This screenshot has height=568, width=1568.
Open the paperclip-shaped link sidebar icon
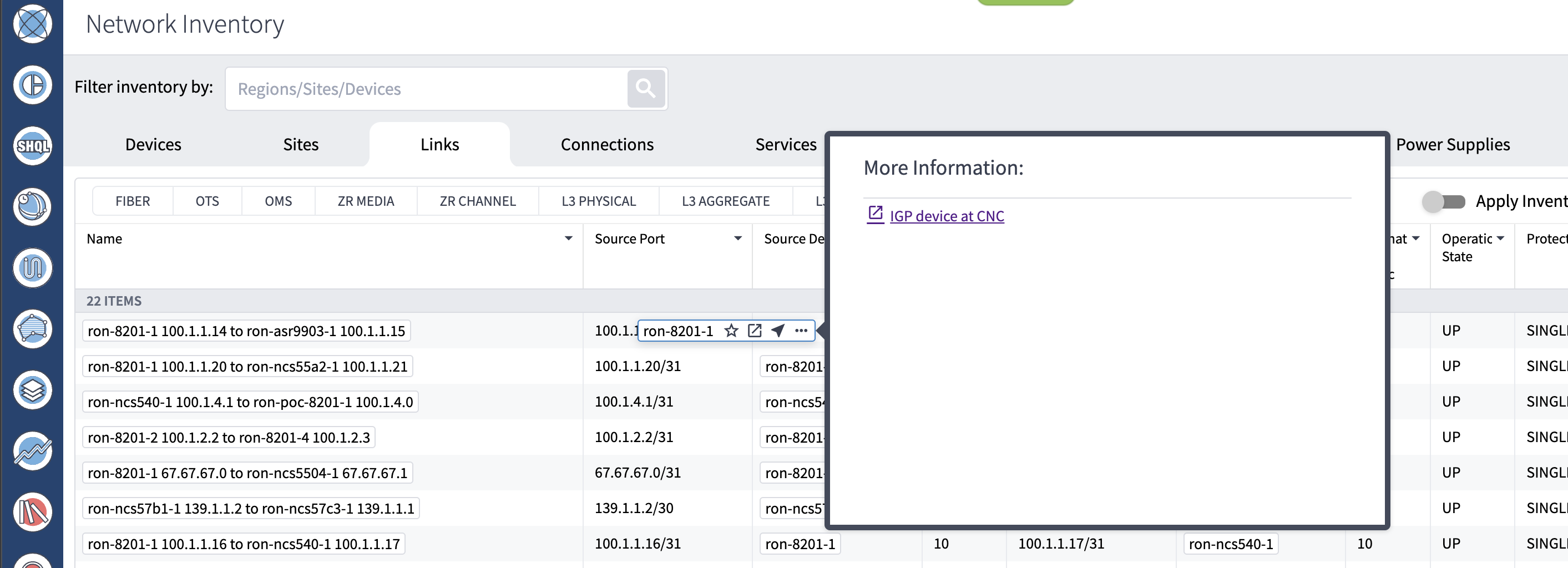[32, 268]
